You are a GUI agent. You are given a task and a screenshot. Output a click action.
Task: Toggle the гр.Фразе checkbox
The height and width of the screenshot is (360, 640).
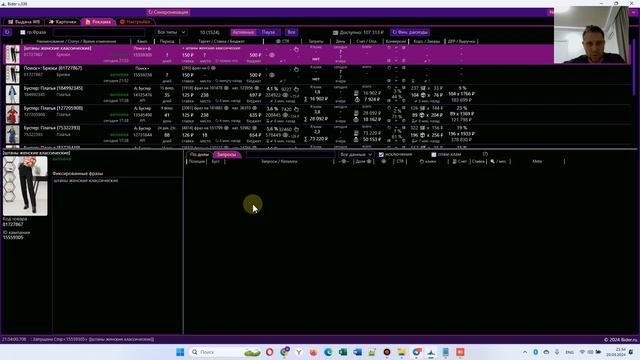(23, 32)
